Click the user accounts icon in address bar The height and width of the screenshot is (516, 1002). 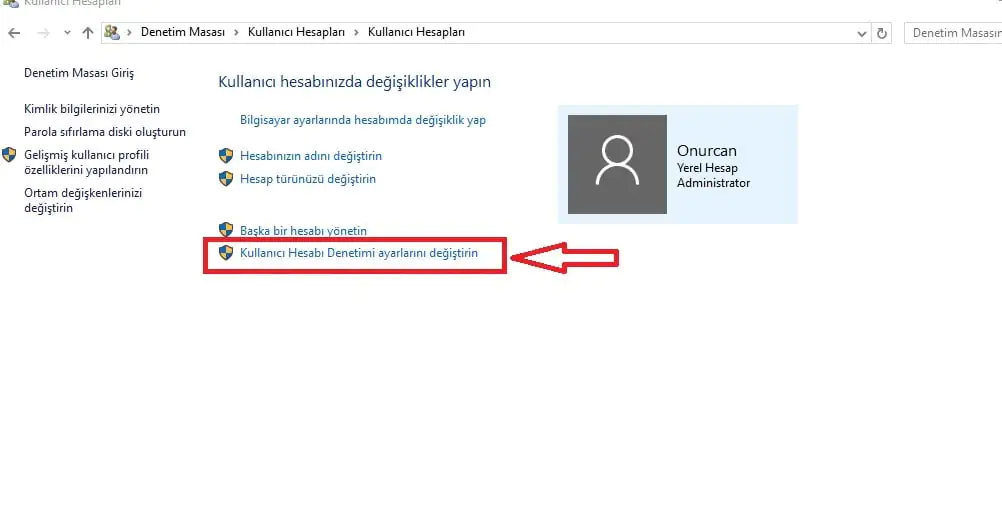112,32
